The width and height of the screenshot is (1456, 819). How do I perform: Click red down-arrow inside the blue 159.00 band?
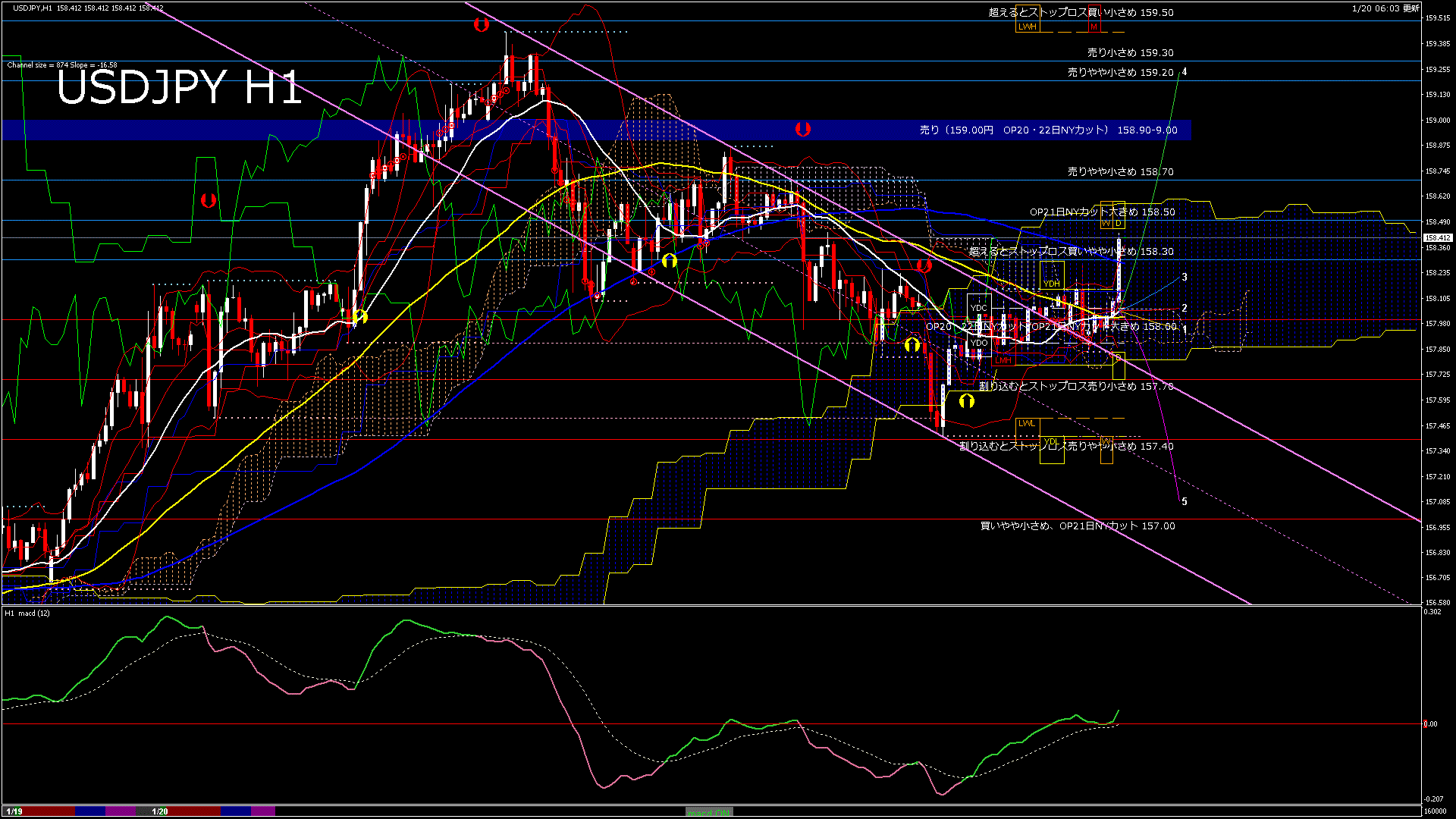click(x=802, y=129)
